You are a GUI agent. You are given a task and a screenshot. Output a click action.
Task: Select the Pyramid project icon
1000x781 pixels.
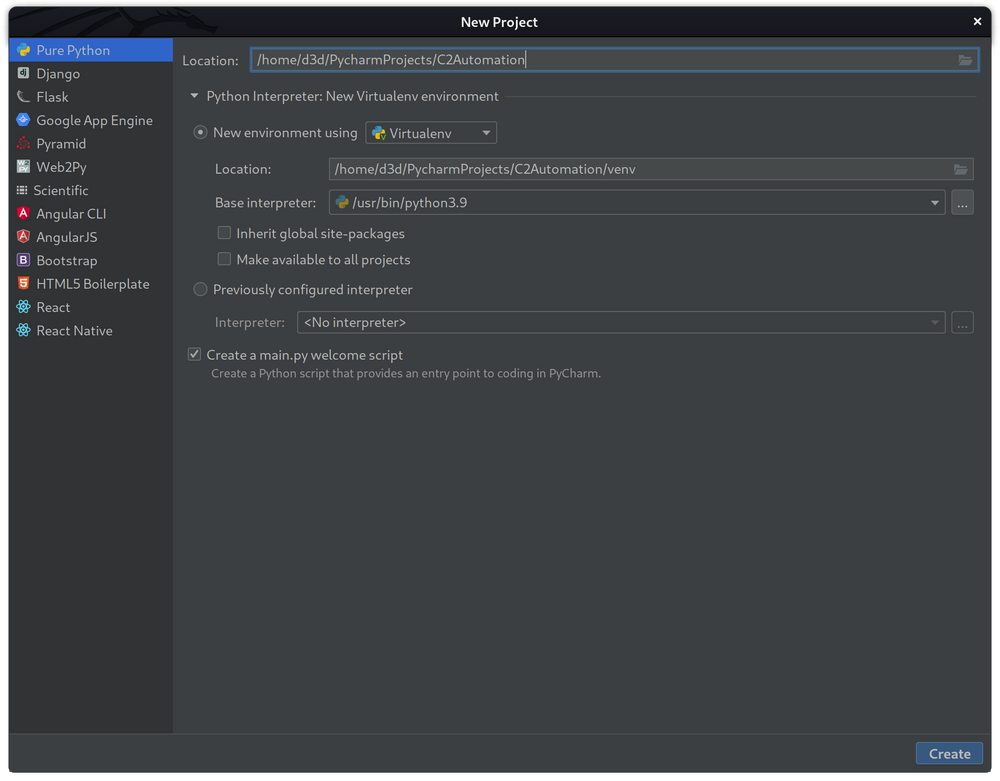click(x=22, y=143)
